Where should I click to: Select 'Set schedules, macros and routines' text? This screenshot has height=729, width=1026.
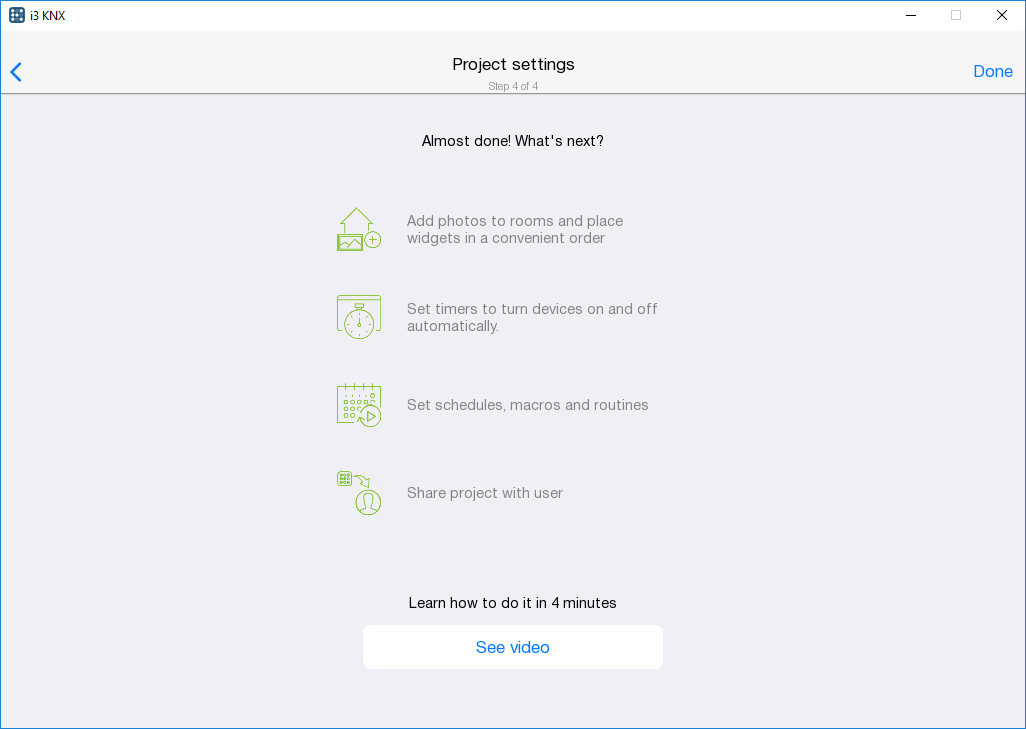[x=527, y=405]
